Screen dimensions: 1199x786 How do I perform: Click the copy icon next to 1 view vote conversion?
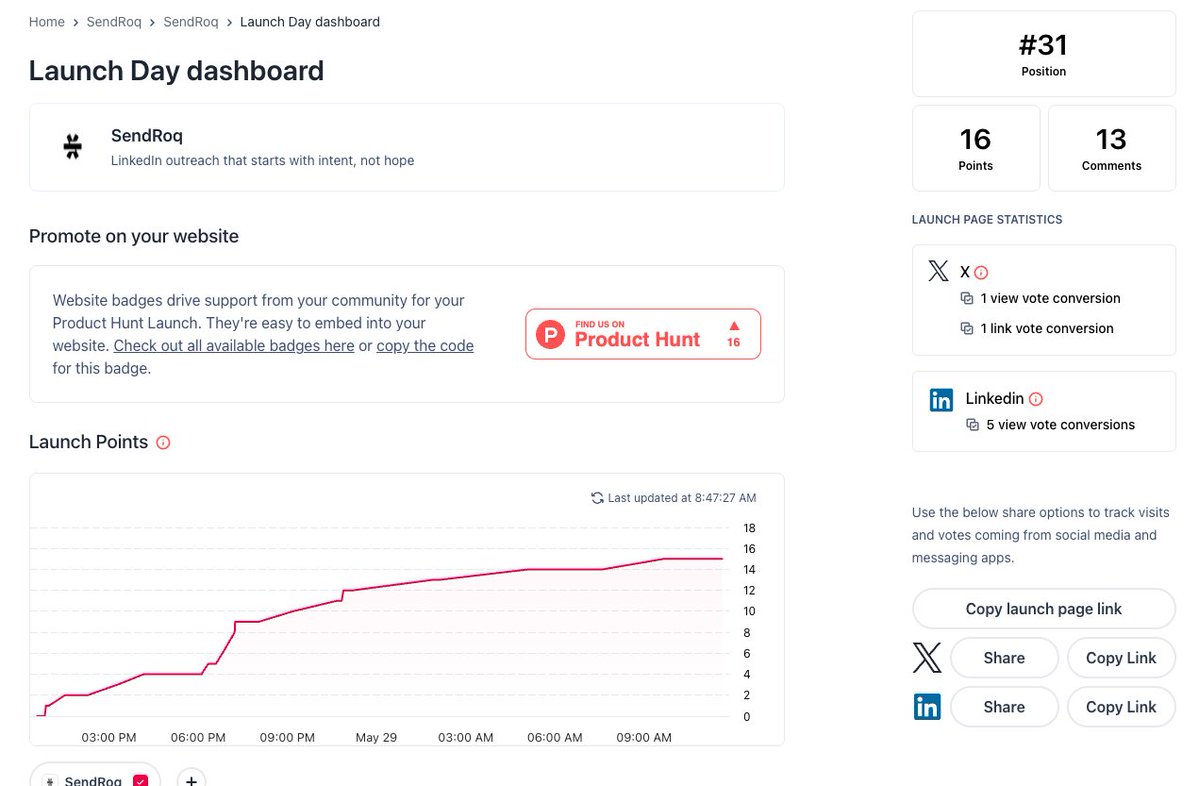pos(967,298)
